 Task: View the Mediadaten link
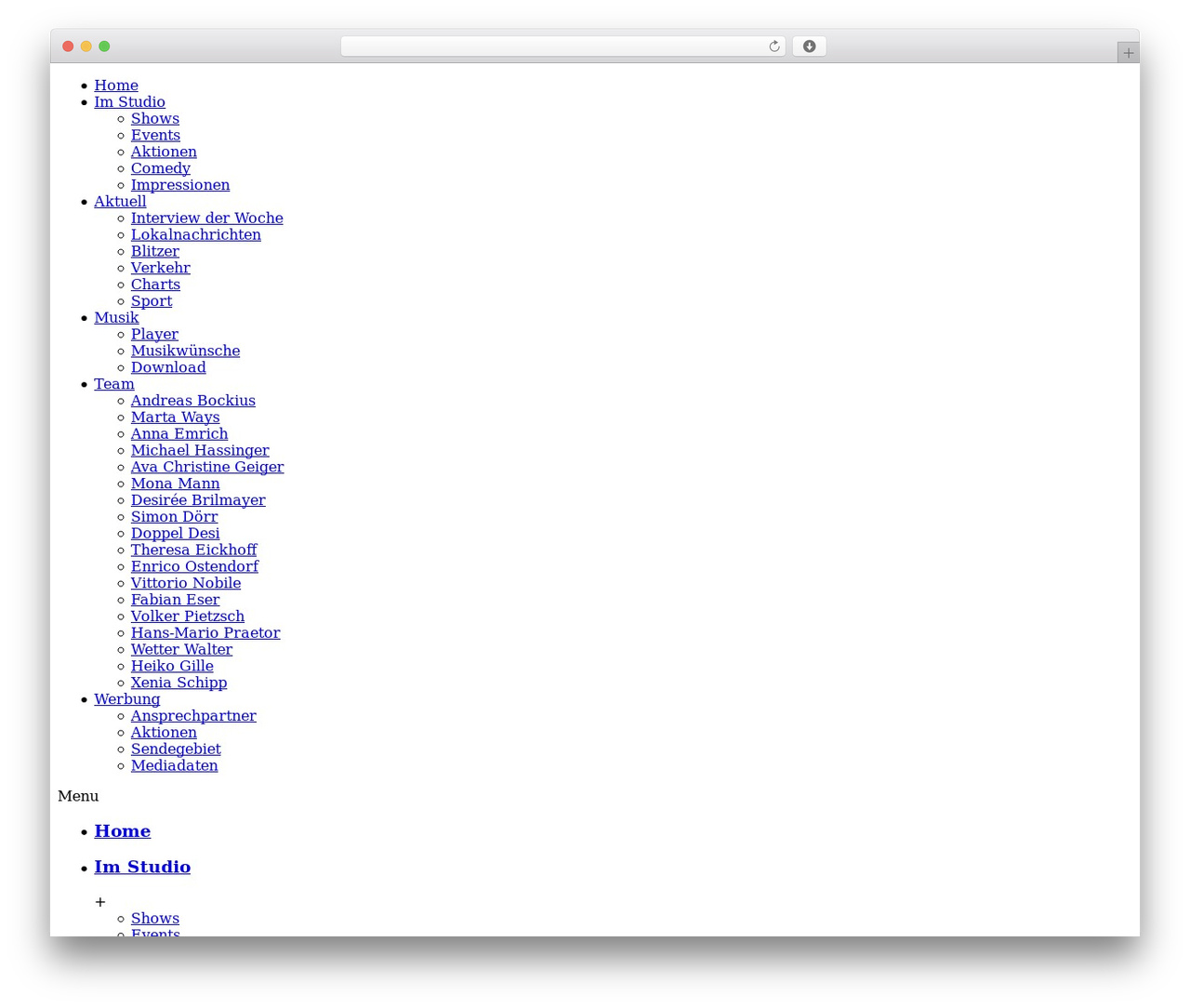pos(174,765)
